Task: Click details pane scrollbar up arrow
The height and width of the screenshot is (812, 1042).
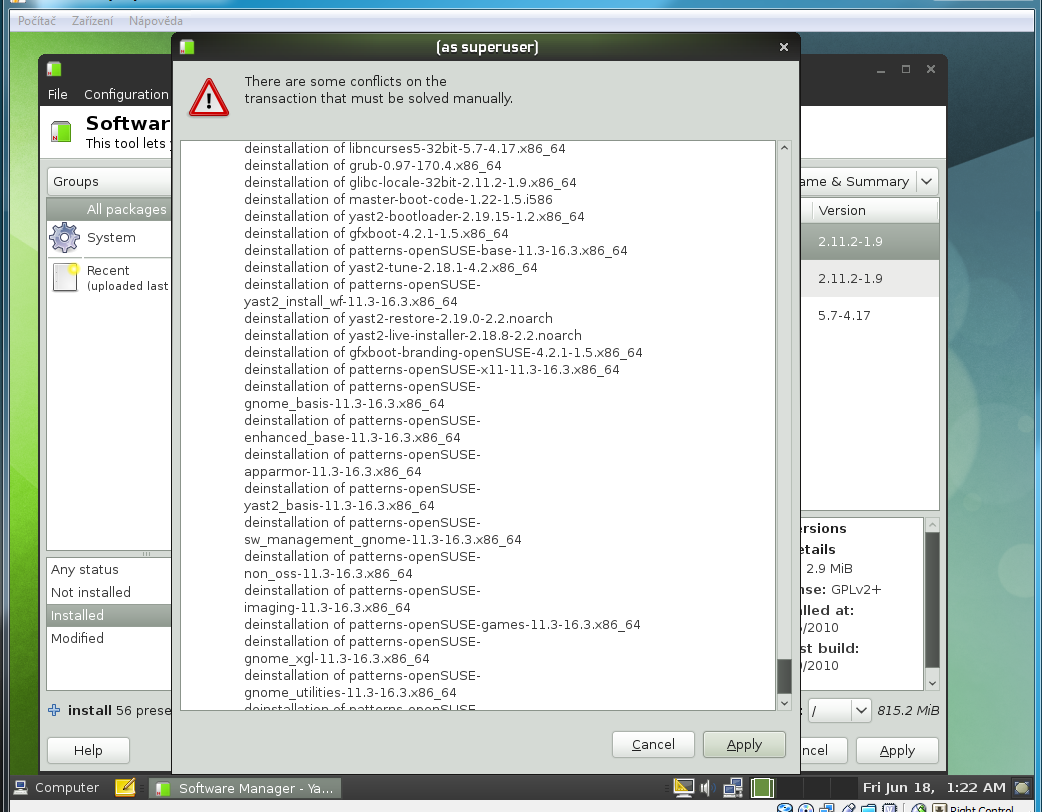Action: [932, 525]
